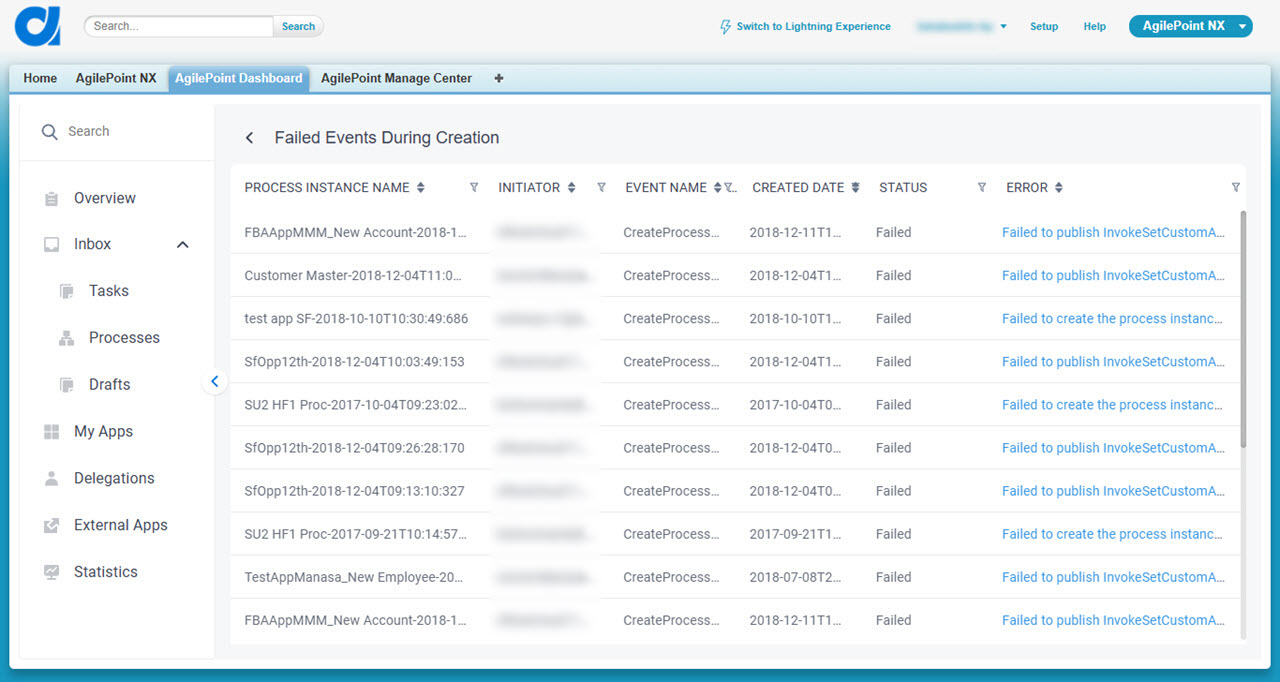Click the sidebar search magnifier icon

49,132
